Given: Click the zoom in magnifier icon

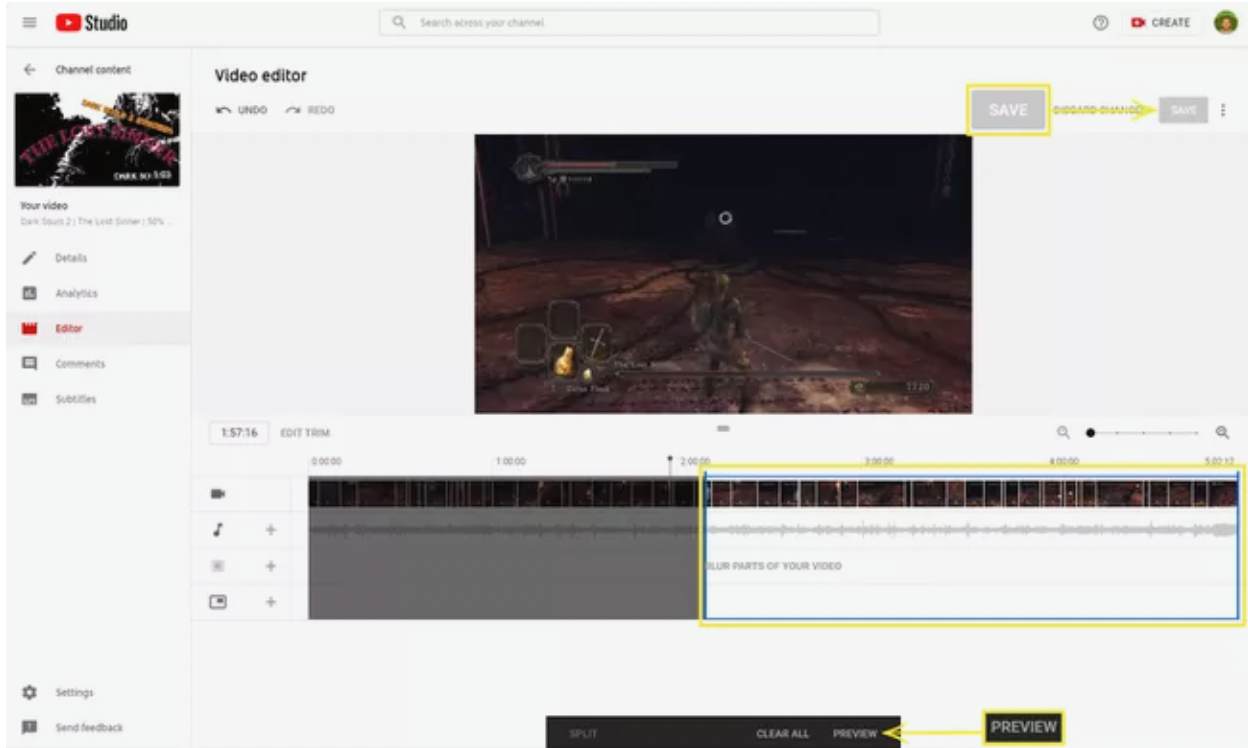Looking at the screenshot, I should [x=1222, y=433].
